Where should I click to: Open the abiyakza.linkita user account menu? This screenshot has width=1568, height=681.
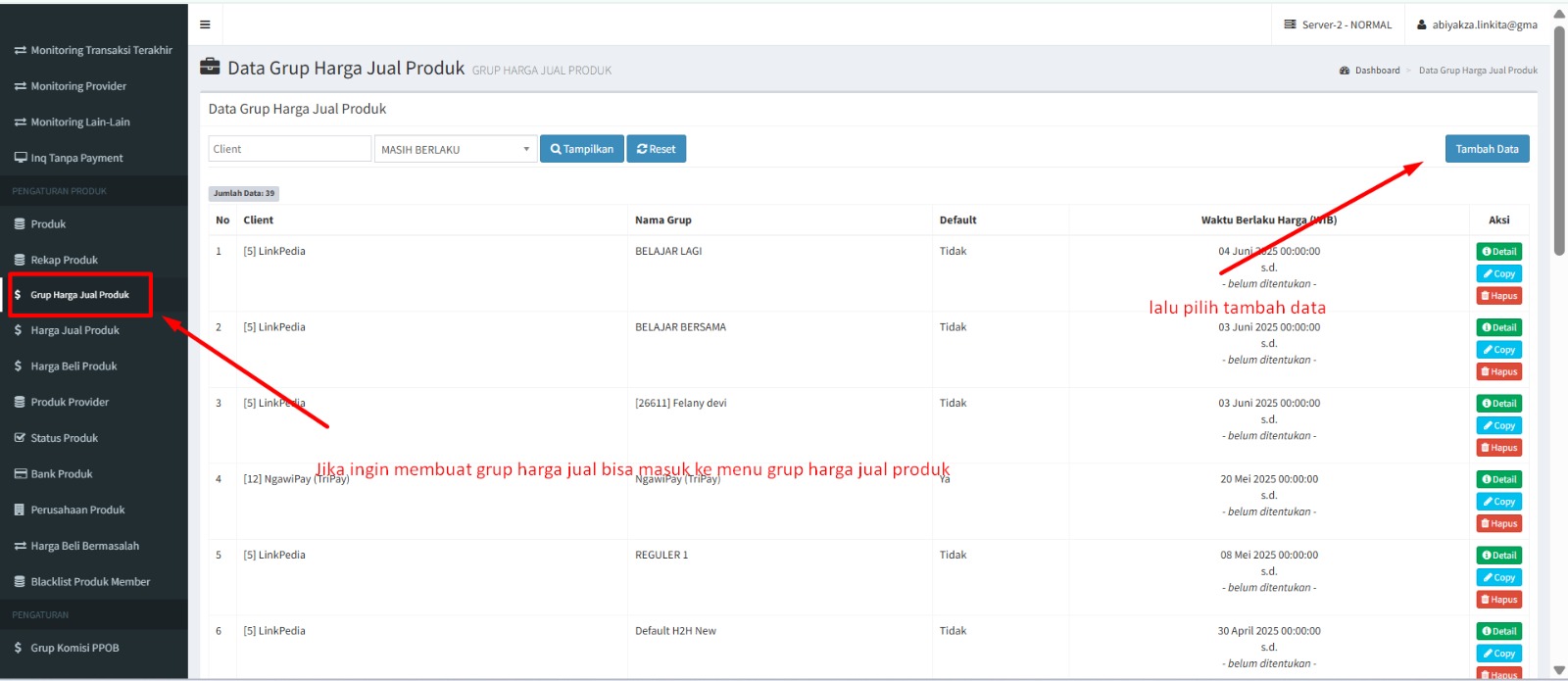[x=1477, y=24]
